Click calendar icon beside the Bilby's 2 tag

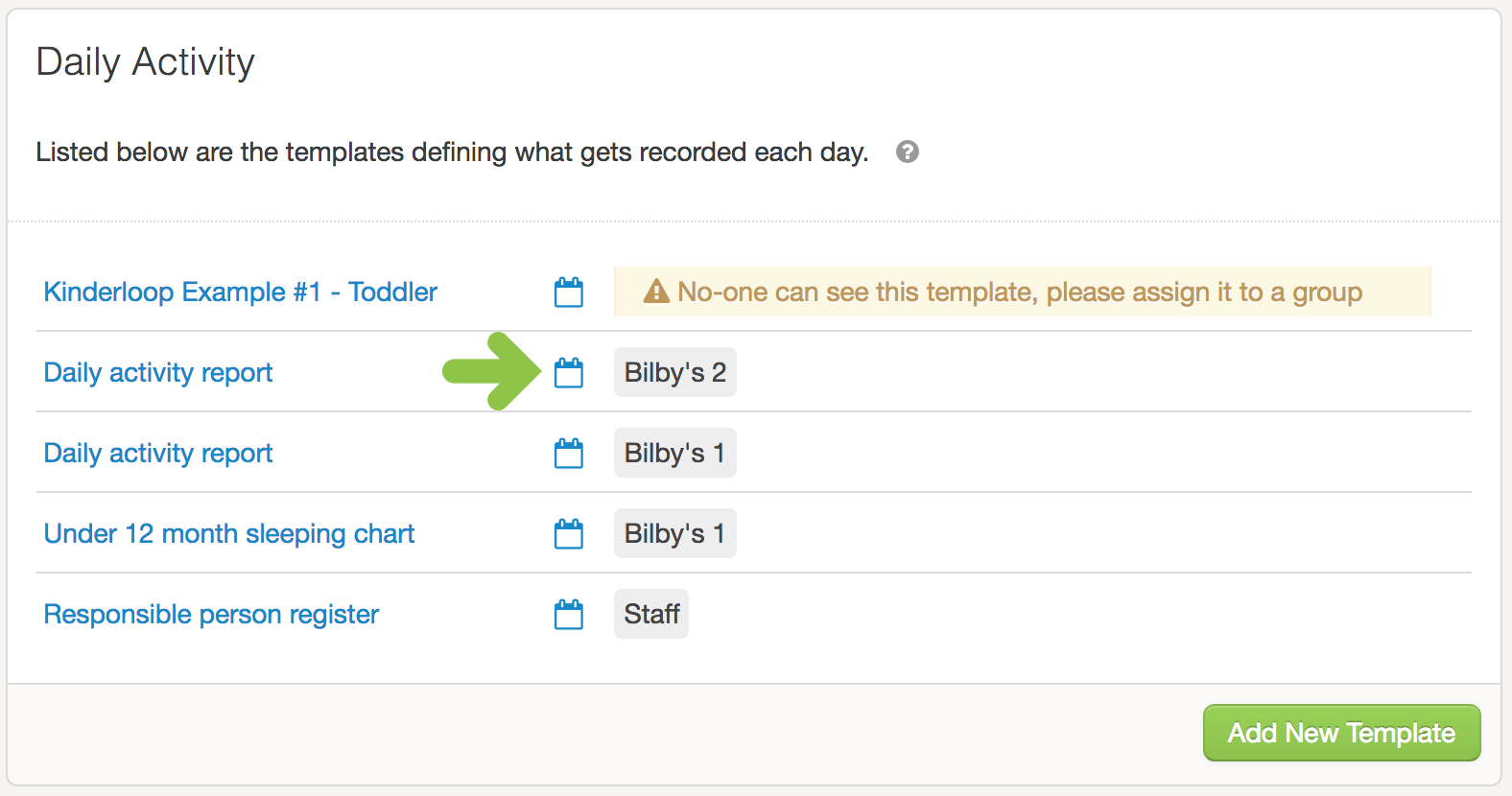tap(569, 372)
